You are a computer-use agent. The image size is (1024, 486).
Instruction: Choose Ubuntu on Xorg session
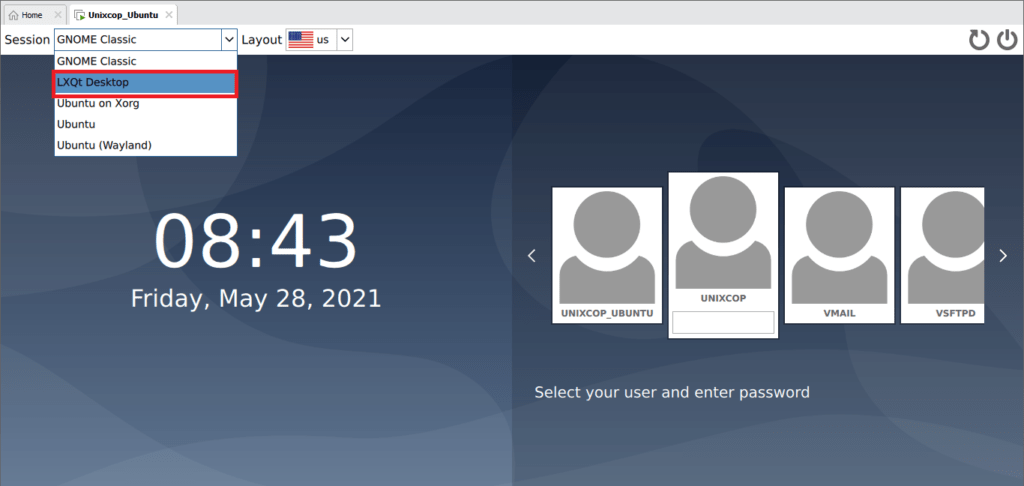coord(146,103)
